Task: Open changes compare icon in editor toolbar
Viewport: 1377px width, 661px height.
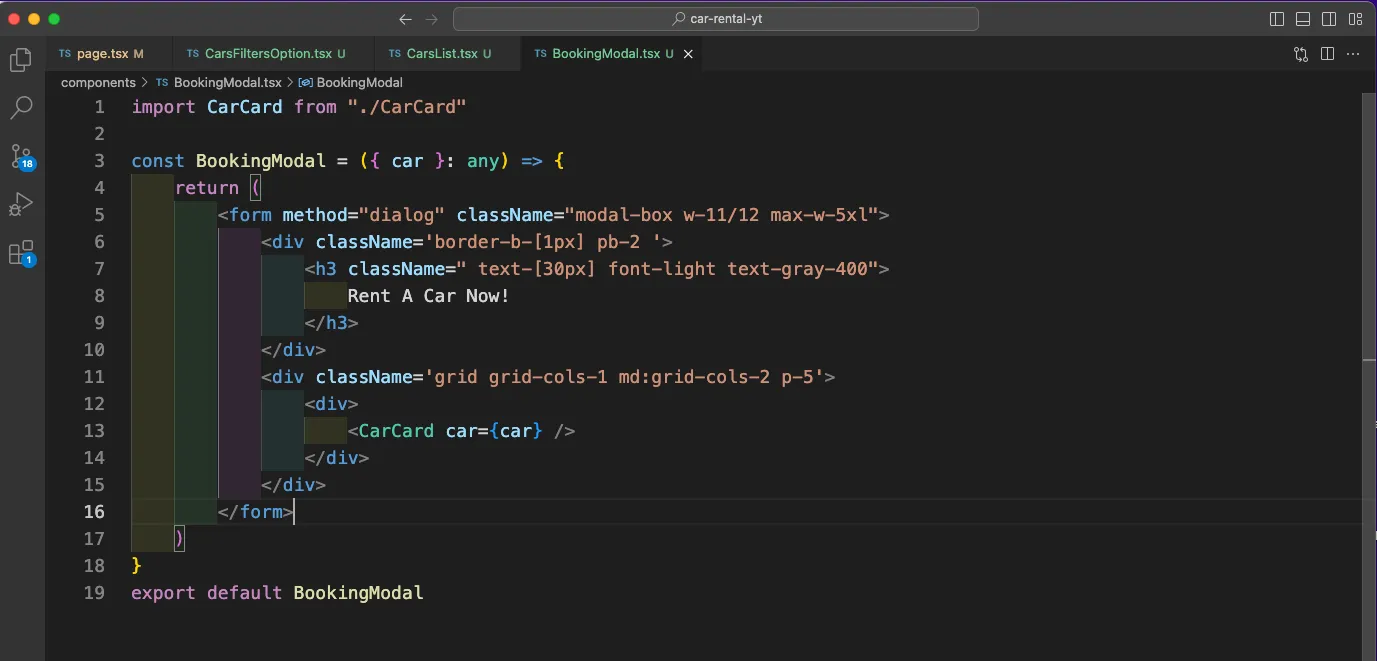Action: 1301,54
